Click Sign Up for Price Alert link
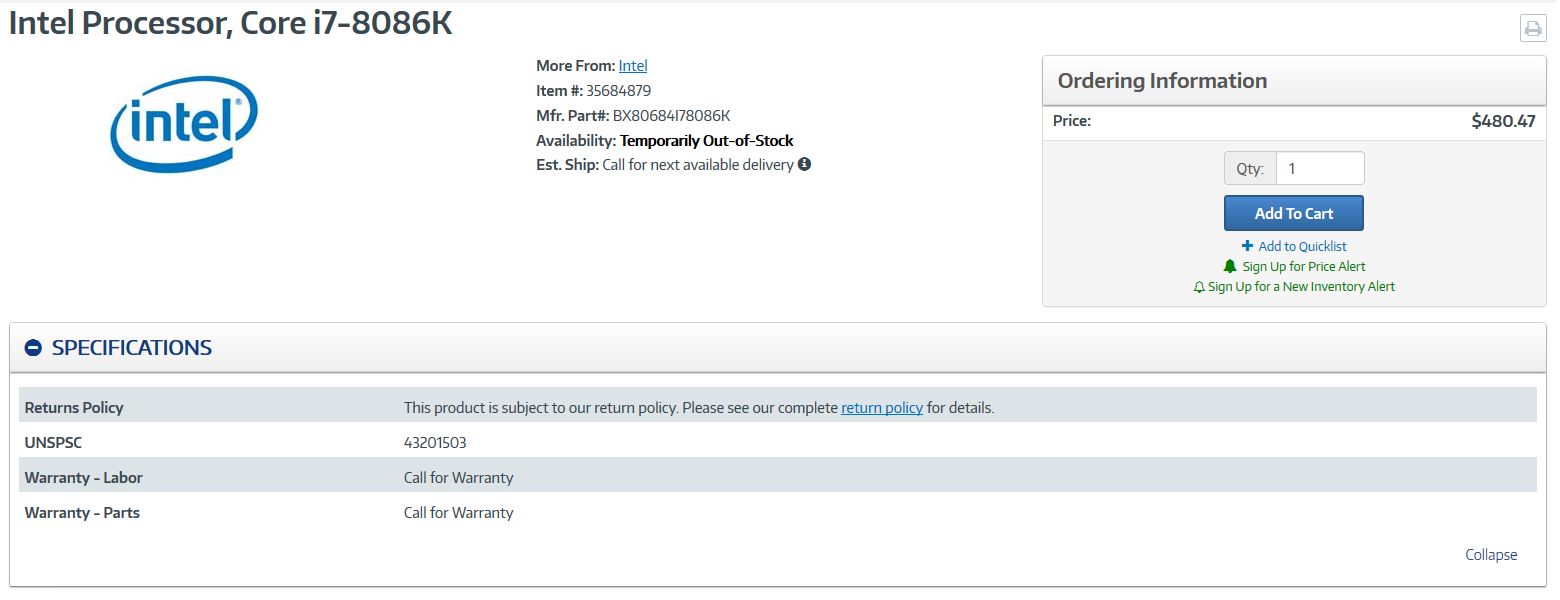This screenshot has height=600, width=1560. [1303, 266]
